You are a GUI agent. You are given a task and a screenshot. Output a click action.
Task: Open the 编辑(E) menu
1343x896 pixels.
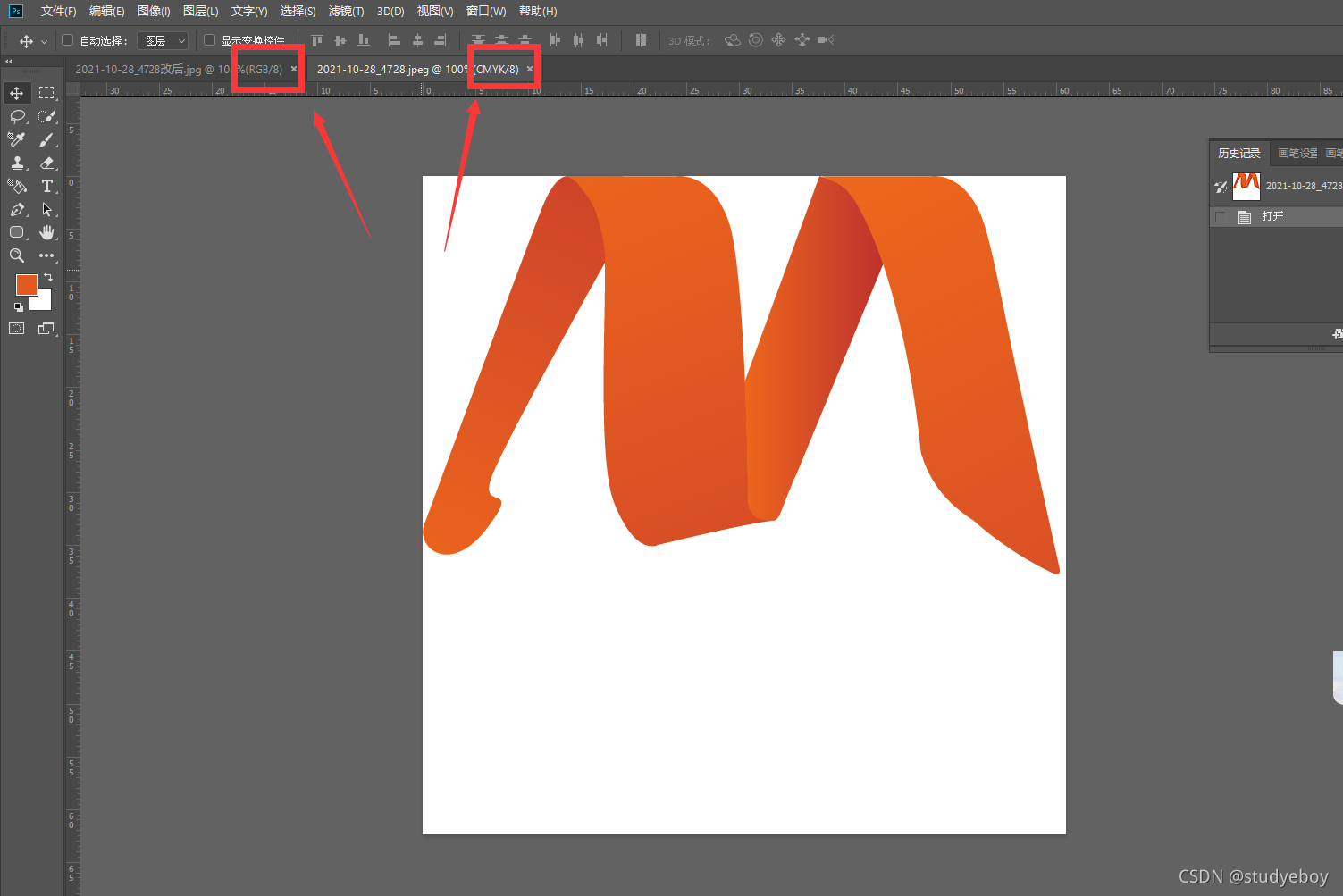click(107, 11)
